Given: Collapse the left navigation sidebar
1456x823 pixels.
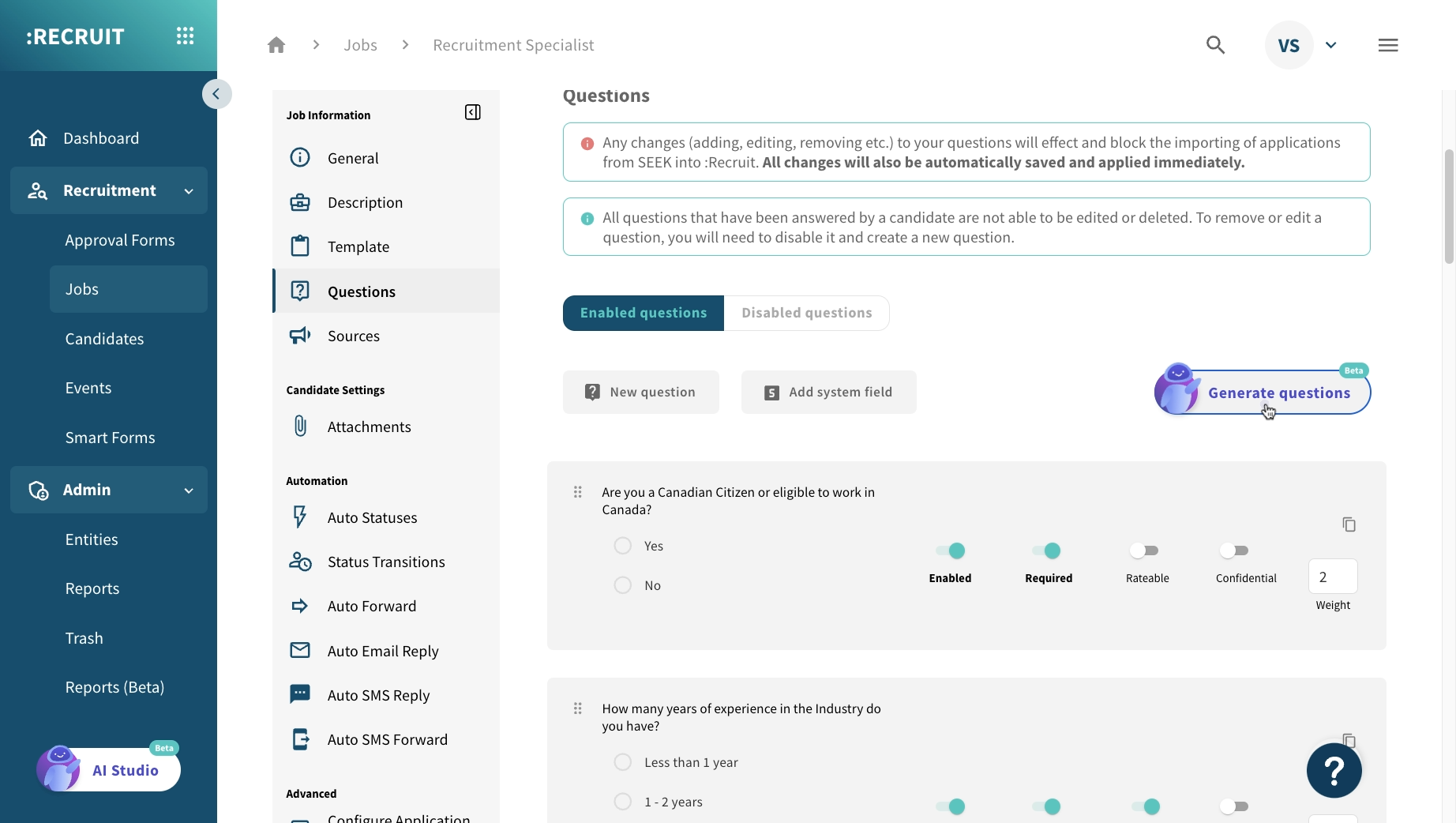Looking at the screenshot, I should 216,94.
